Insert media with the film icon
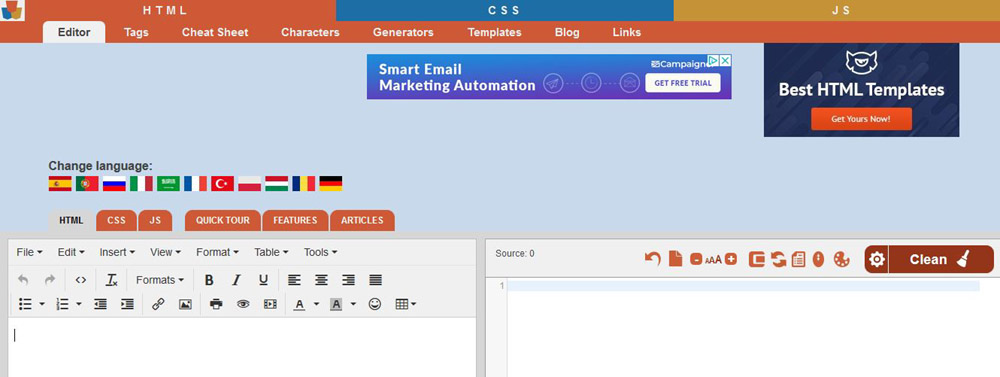The width and height of the screenshot is (1000, 377). pyautogui.click(x=270, y=304)
